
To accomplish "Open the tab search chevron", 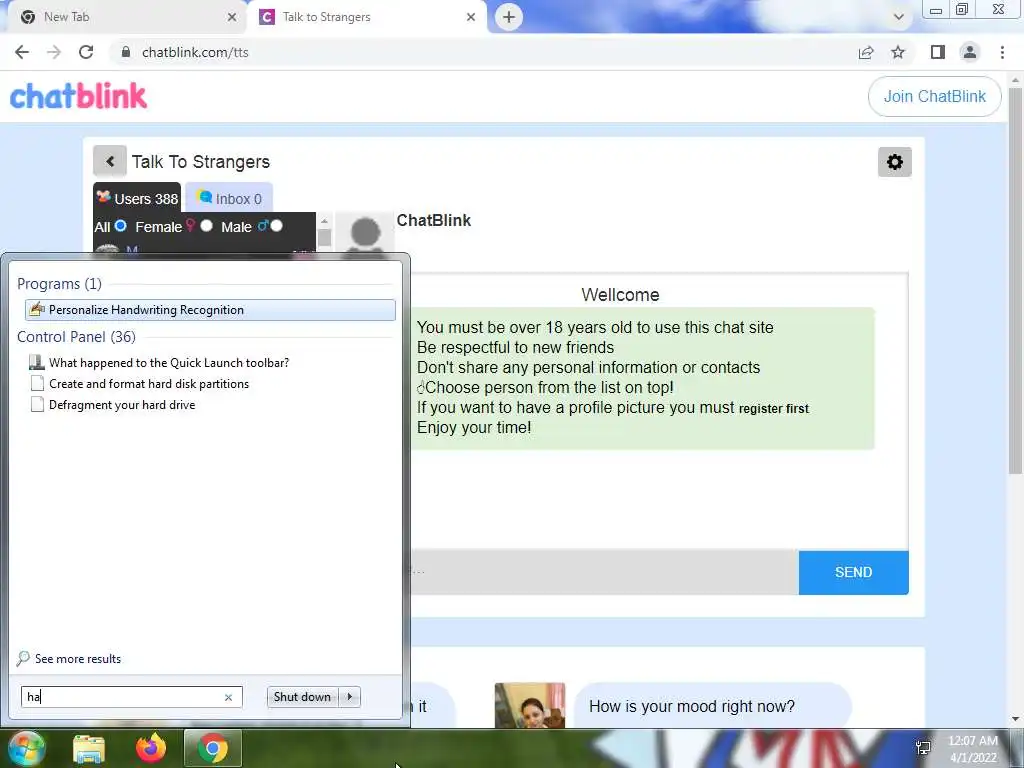I will point(899,17).
